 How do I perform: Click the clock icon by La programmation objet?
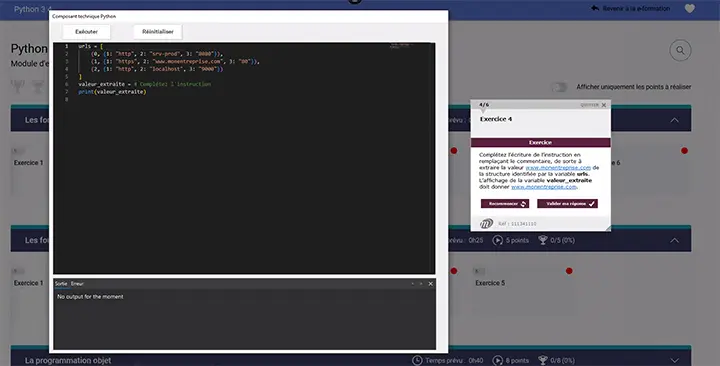[x=416, y=360]
